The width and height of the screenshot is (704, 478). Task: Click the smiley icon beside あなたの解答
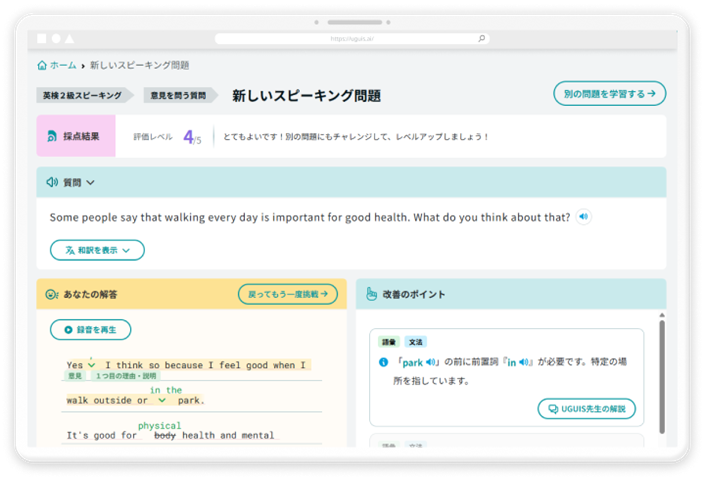[x=51, y=294]
